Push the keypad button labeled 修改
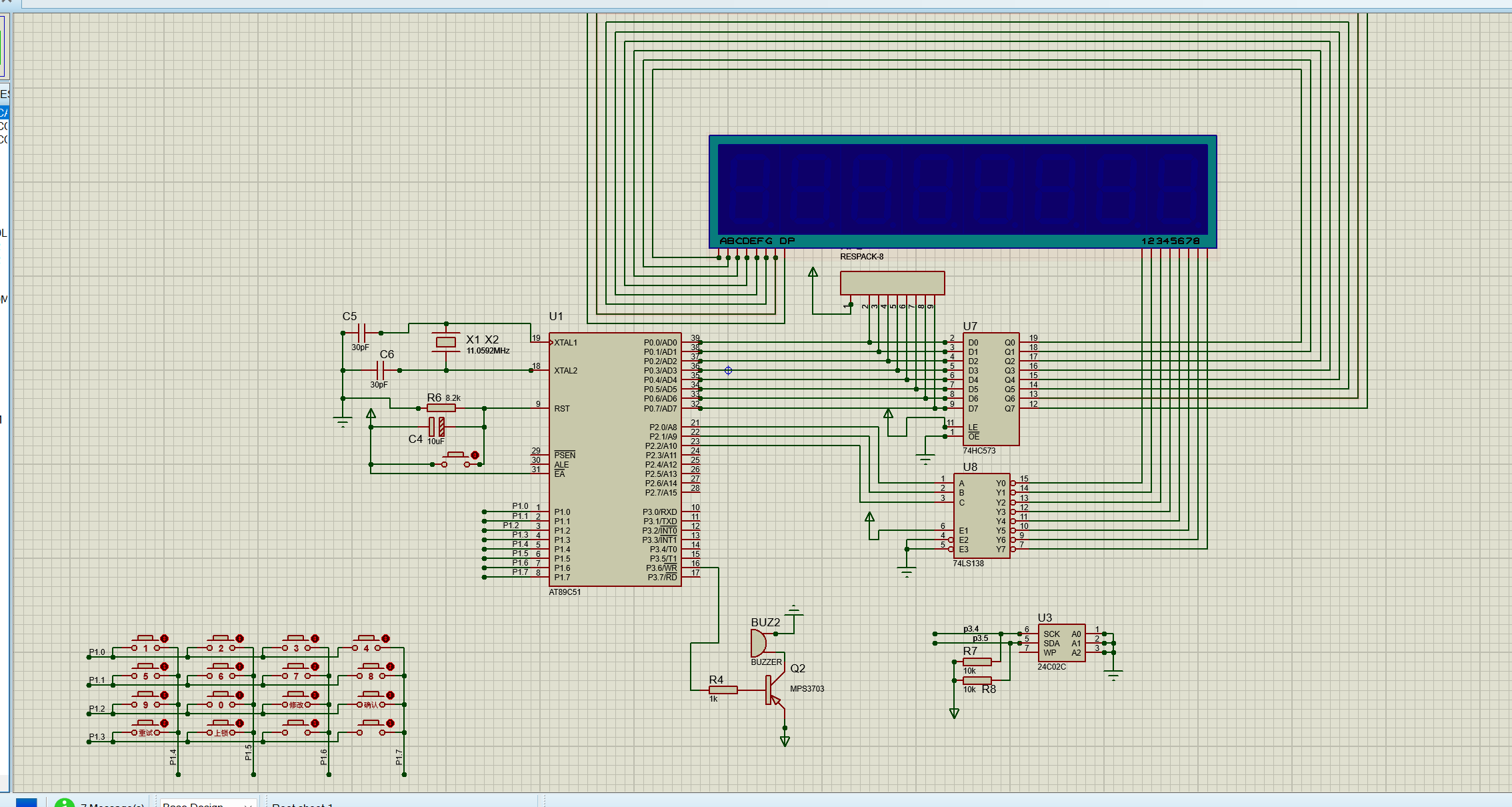The image size is (1512, 807). pyautogui.click(x=295, y=701)
